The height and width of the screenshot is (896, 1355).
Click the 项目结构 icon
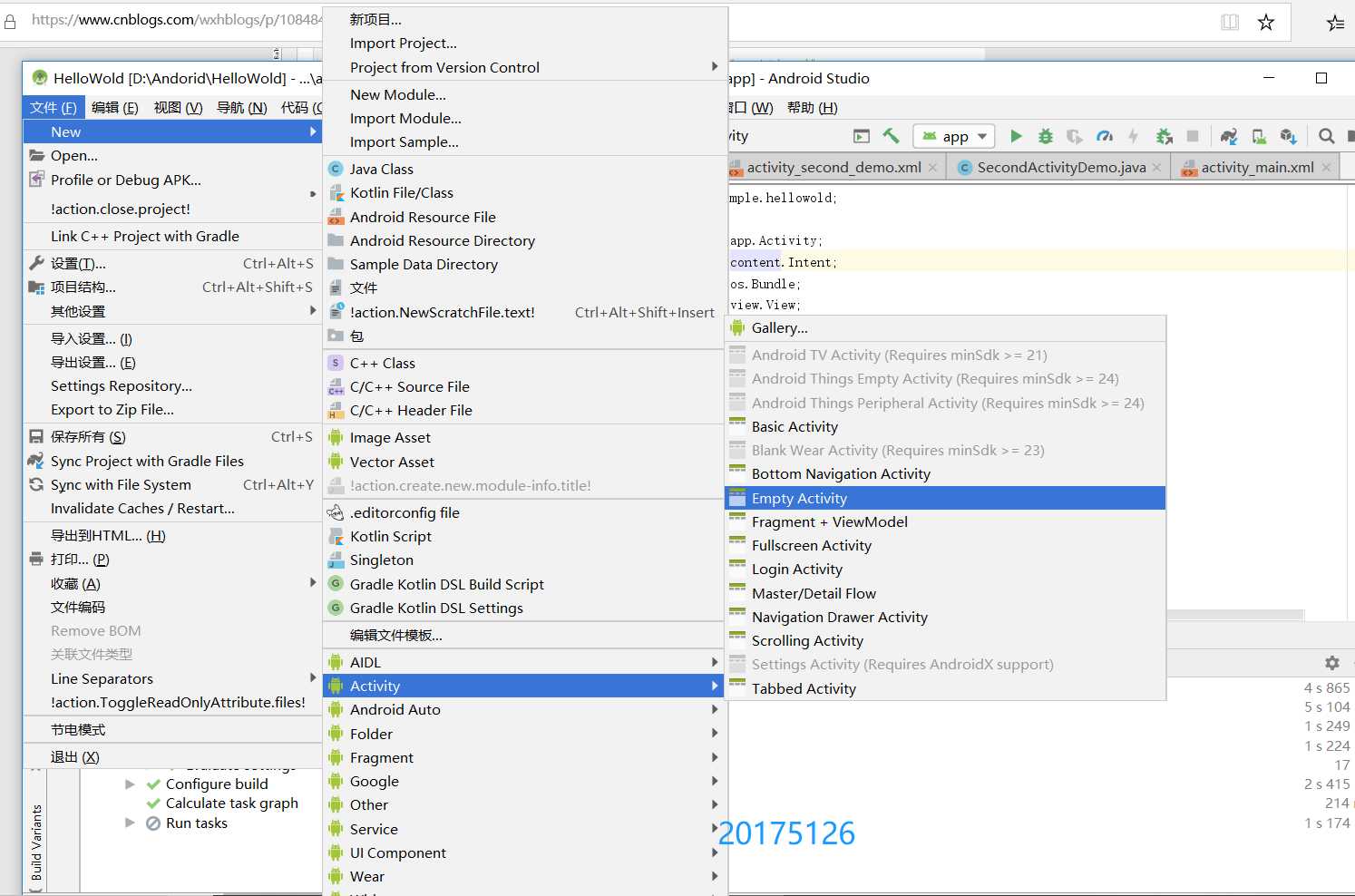tap(36, 287)
